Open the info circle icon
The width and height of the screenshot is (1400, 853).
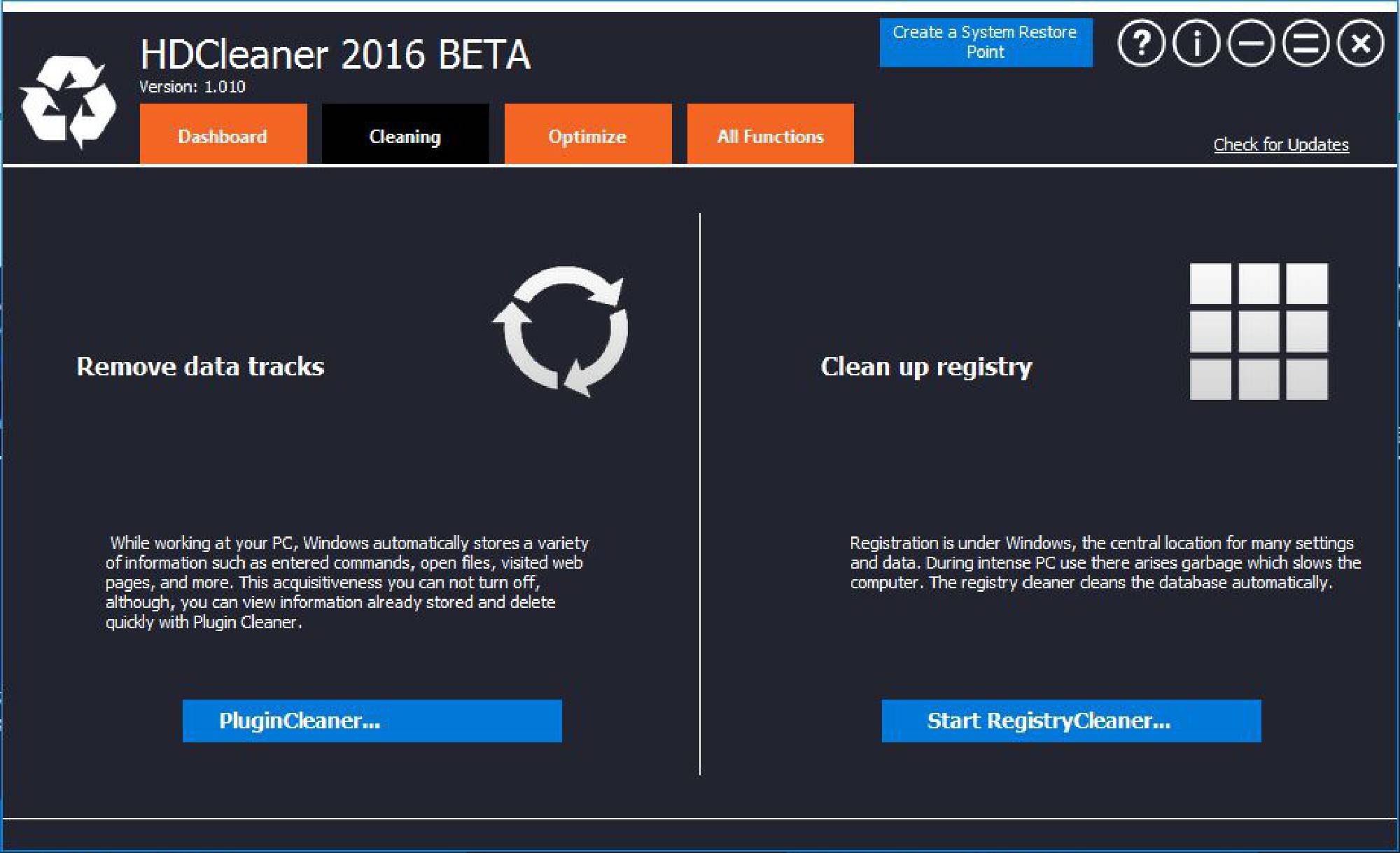point(1196,43)
